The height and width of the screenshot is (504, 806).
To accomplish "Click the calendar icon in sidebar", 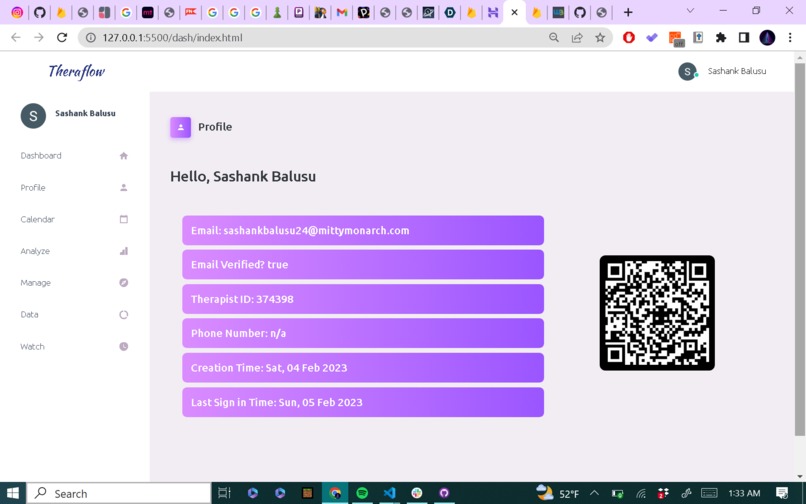I will pos(123,219).
